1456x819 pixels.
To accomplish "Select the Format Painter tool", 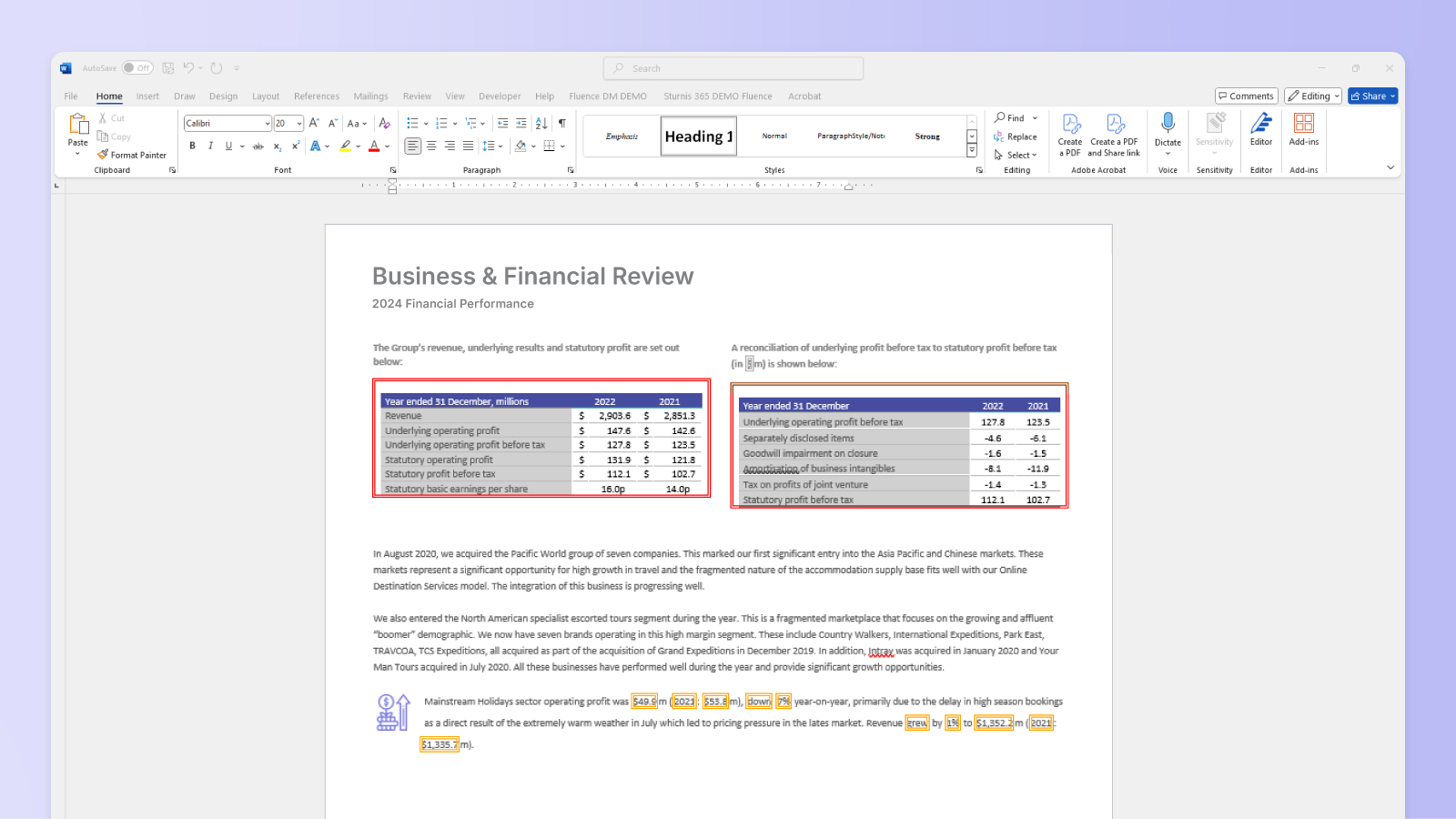I will point(133,155).
